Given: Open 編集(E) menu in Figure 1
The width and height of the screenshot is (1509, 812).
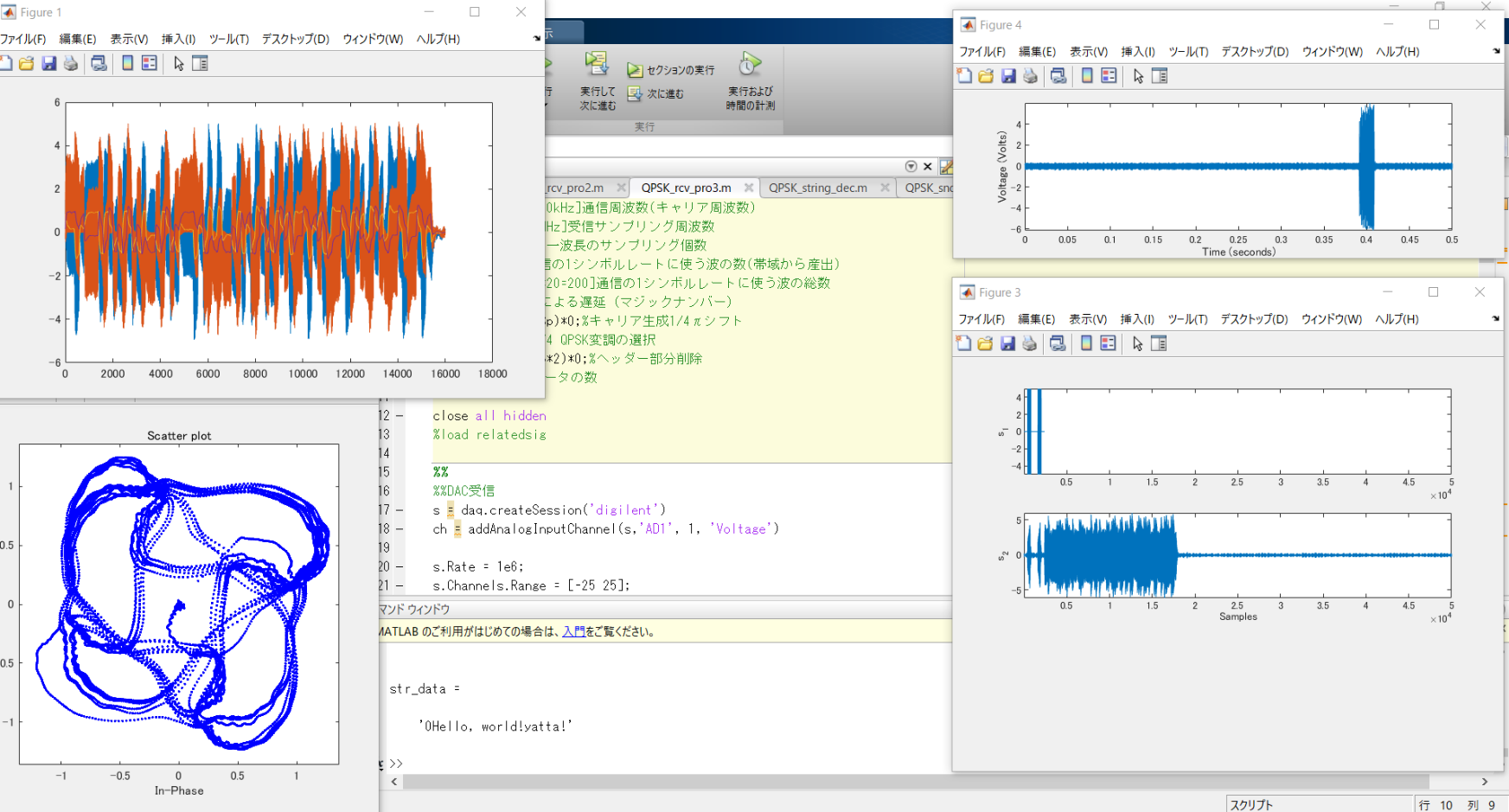Looking at the screenshot, I should [77, 39].
